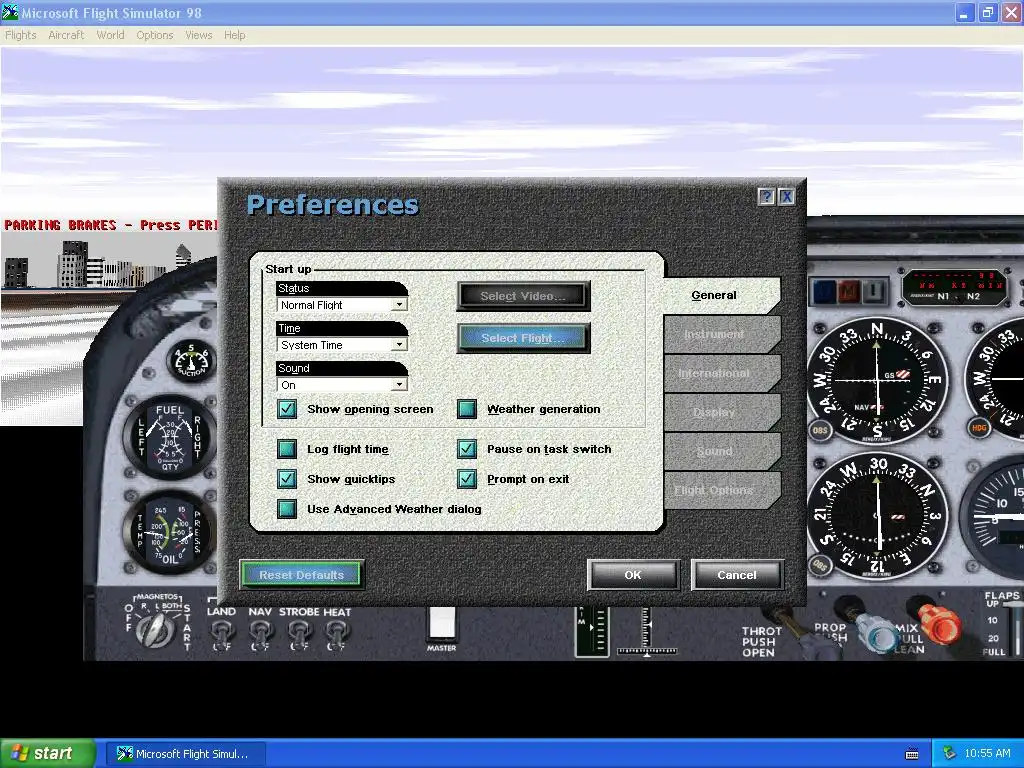Toggle the Show opening screen checkbox

click(x=287, y=409)
